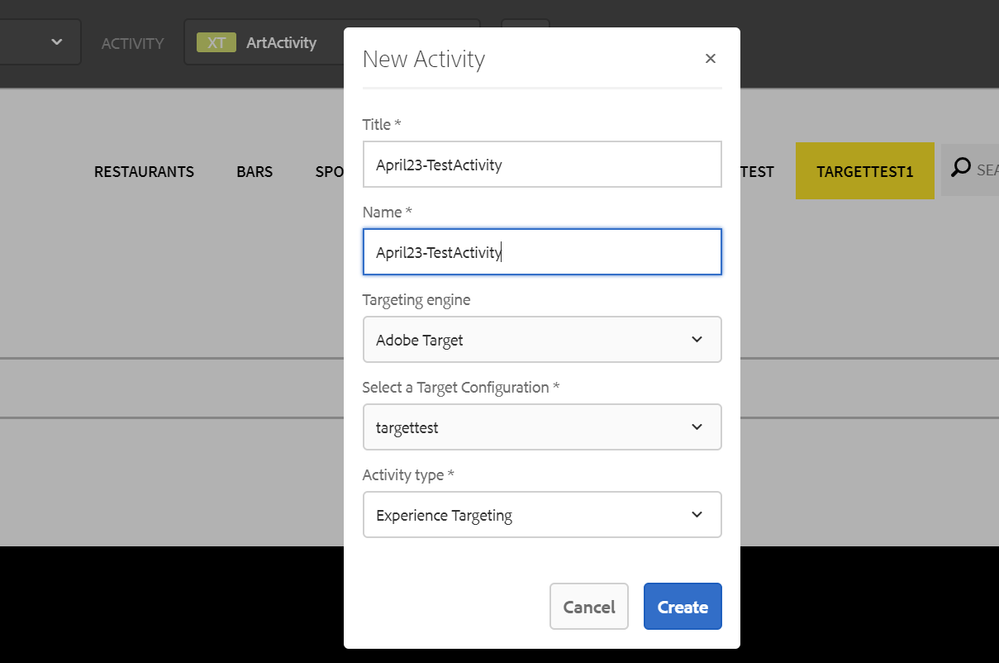Click the ACTIVITY label in the top bar
This screenshot has width=999, height=663.
(x=132, y=44)
